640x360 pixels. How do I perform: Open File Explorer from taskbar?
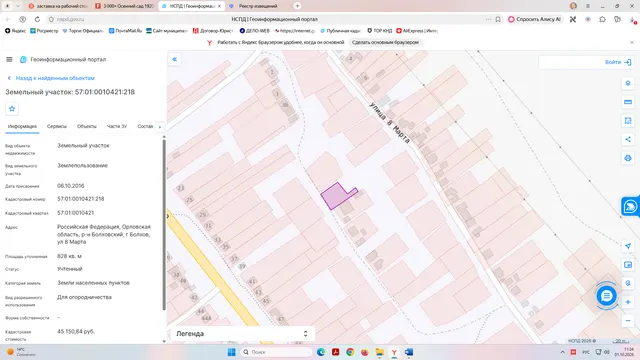click(380, 352)
